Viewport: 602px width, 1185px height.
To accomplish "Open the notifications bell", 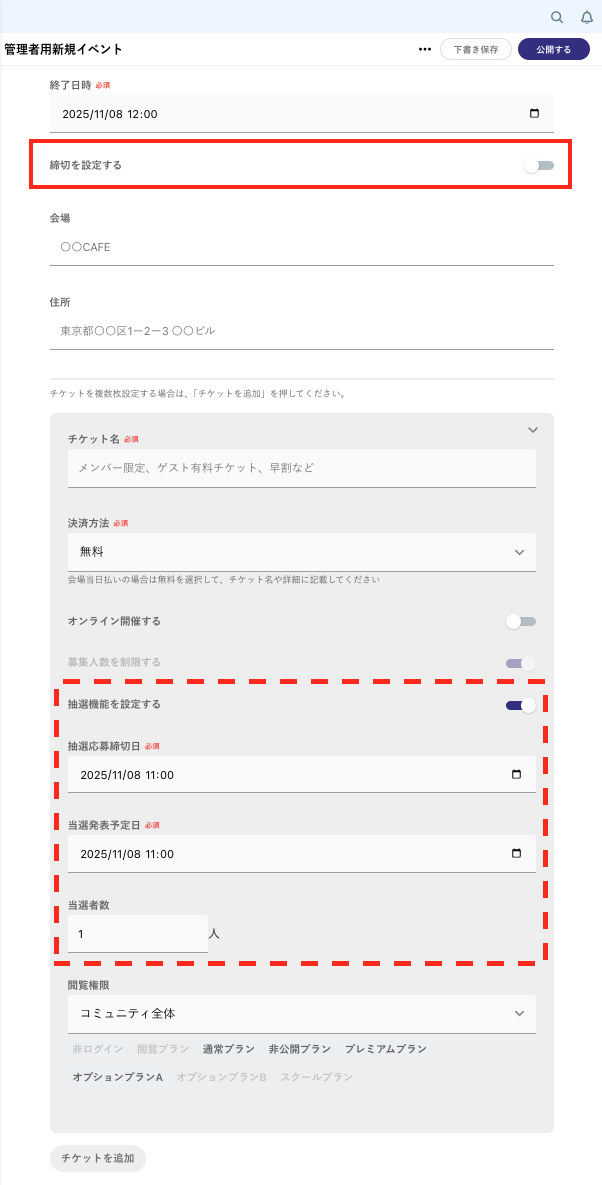I will click(x=587, y=17).
